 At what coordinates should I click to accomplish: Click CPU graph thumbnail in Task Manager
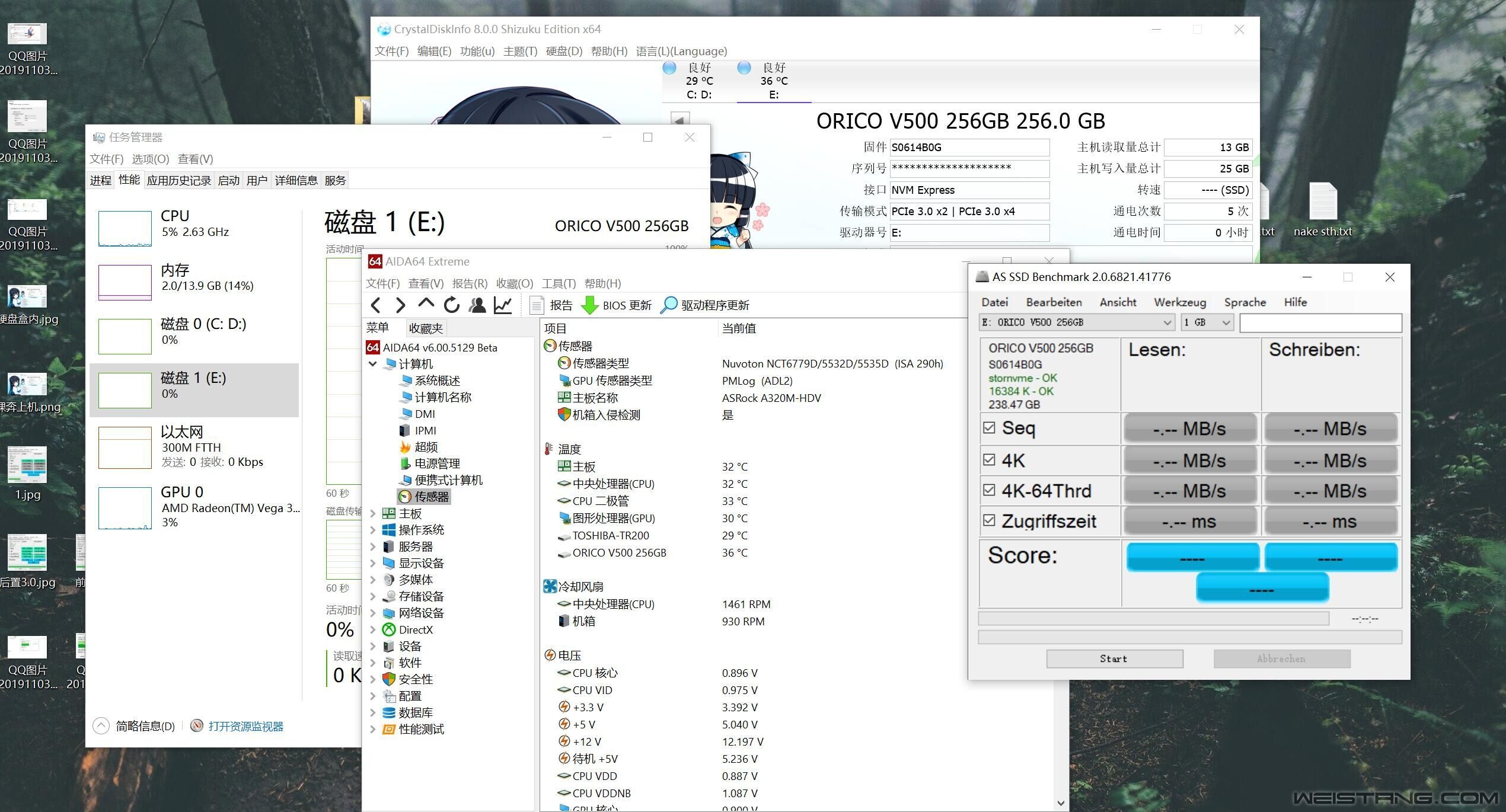pyautogui.click(x=125, y=229)
